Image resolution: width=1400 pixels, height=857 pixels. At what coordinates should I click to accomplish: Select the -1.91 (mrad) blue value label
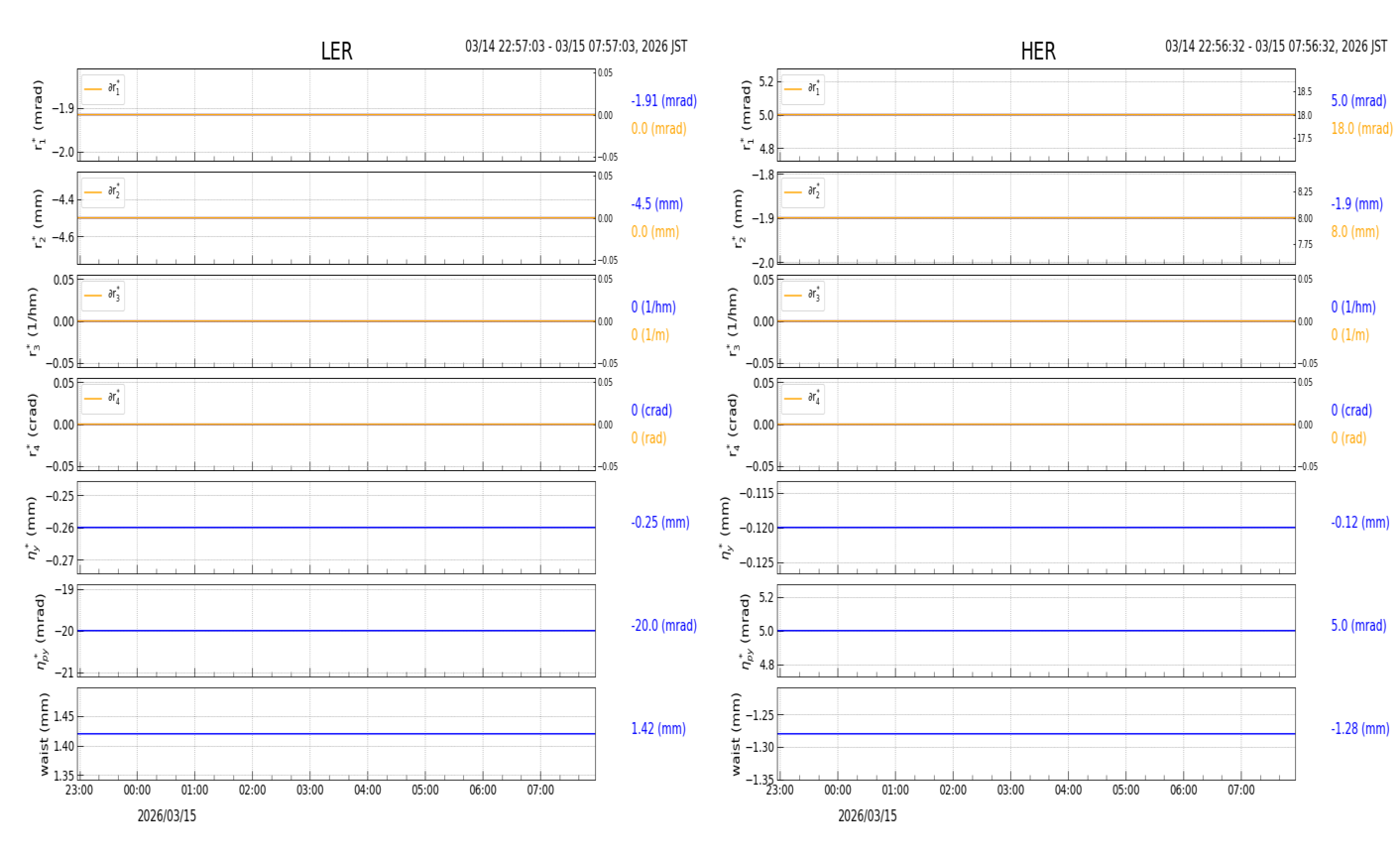click(x=663, y=101)
